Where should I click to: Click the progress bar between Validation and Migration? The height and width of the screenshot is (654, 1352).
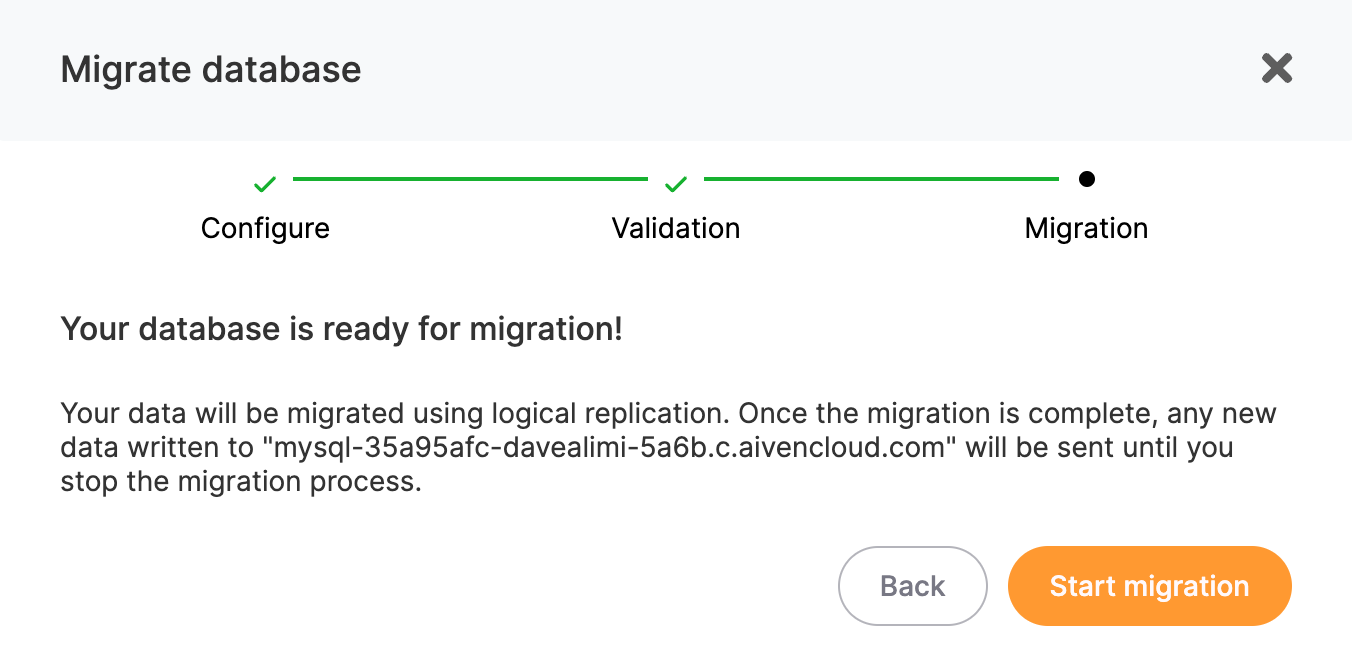pyautogui.click(x=881, y=180)
